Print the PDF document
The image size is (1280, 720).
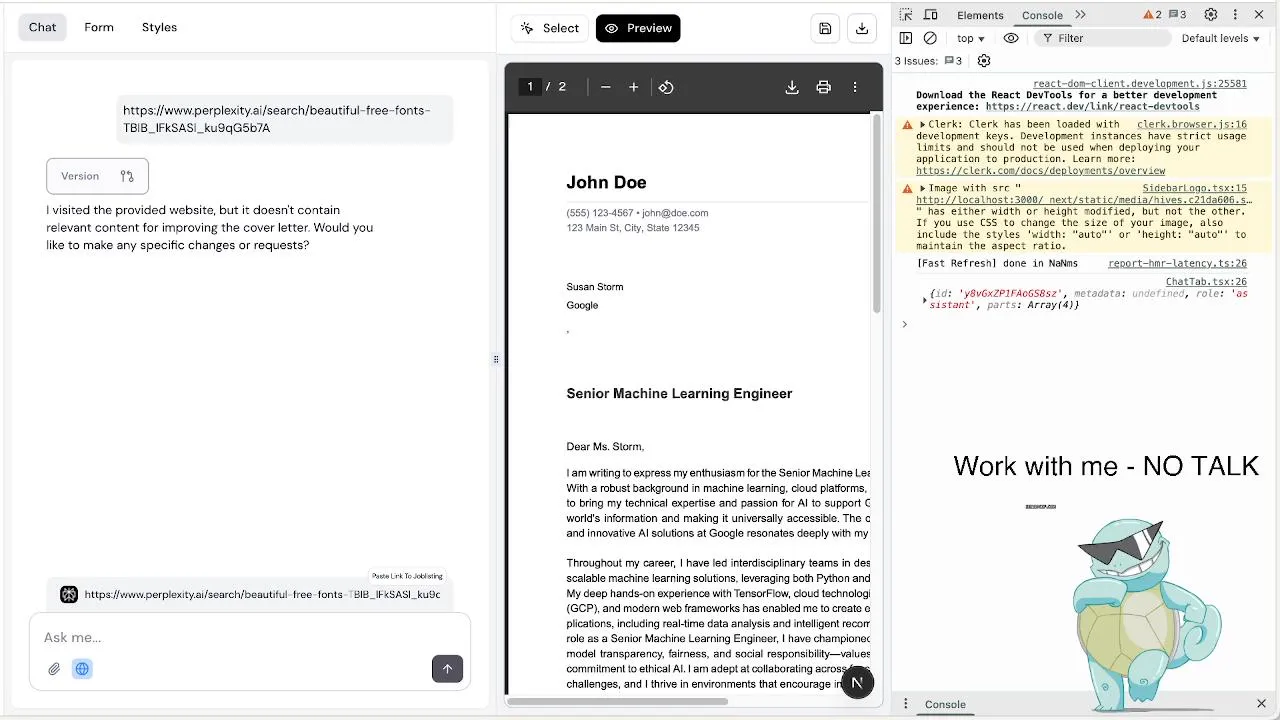tap(823, 87)
